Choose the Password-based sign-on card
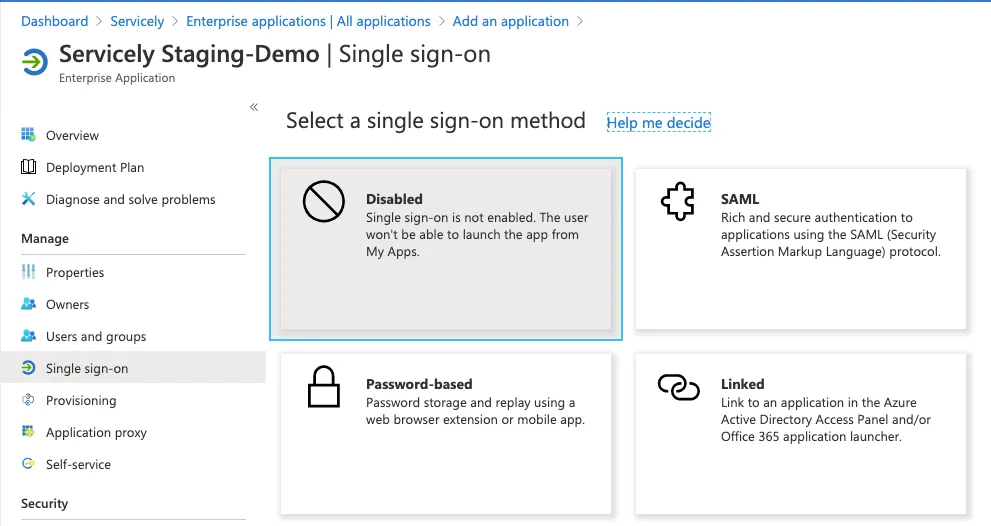Viewport: 991px width, 526px height. click(446, 434)
